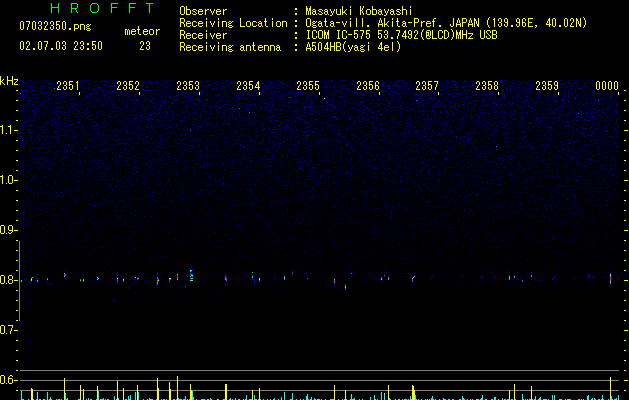Click the 2358 time marker
Image resolution: width=629 pixels, height=400 pixels.
tap(487, 86)
